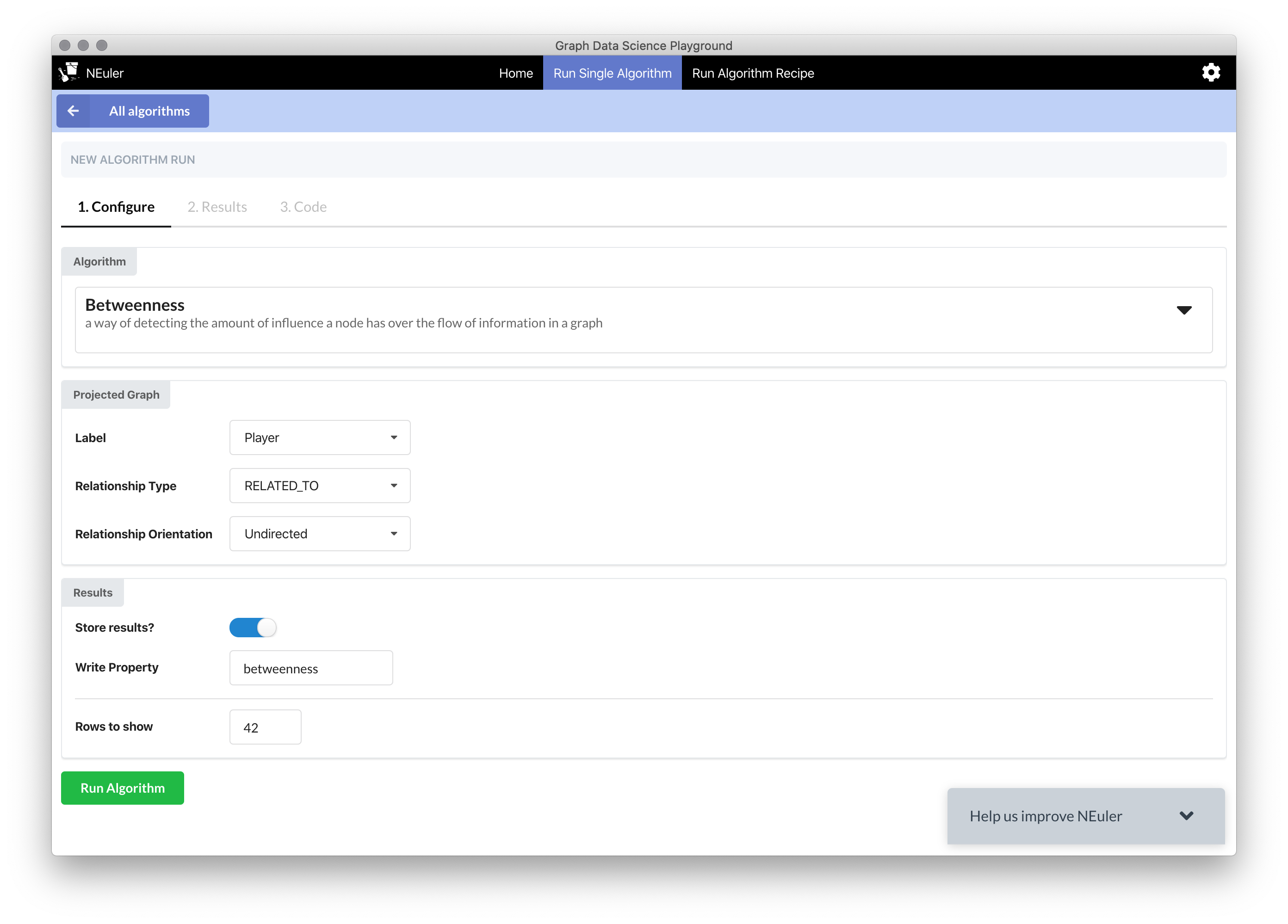Click the Projected Graph section label
Image resolution: width=1288 pixels, height=924 pixels.
pos(116,394)
